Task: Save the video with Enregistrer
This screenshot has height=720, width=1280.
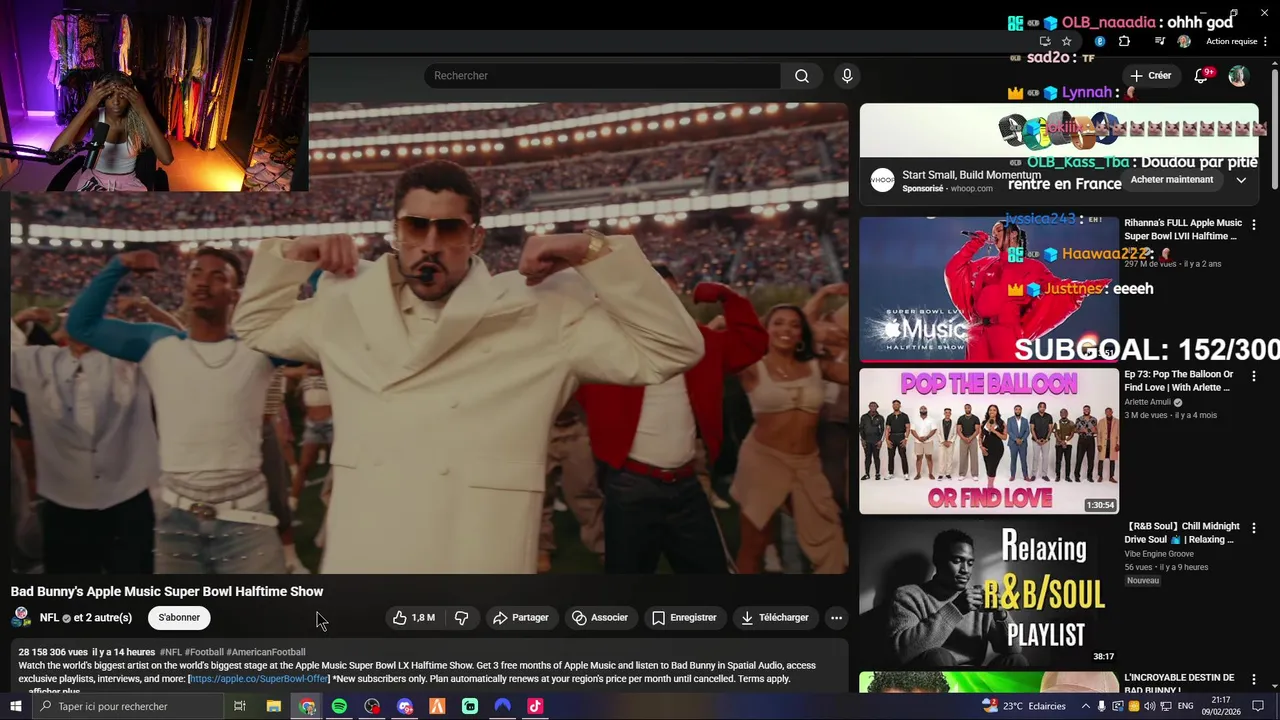Action: click(684, 618)
